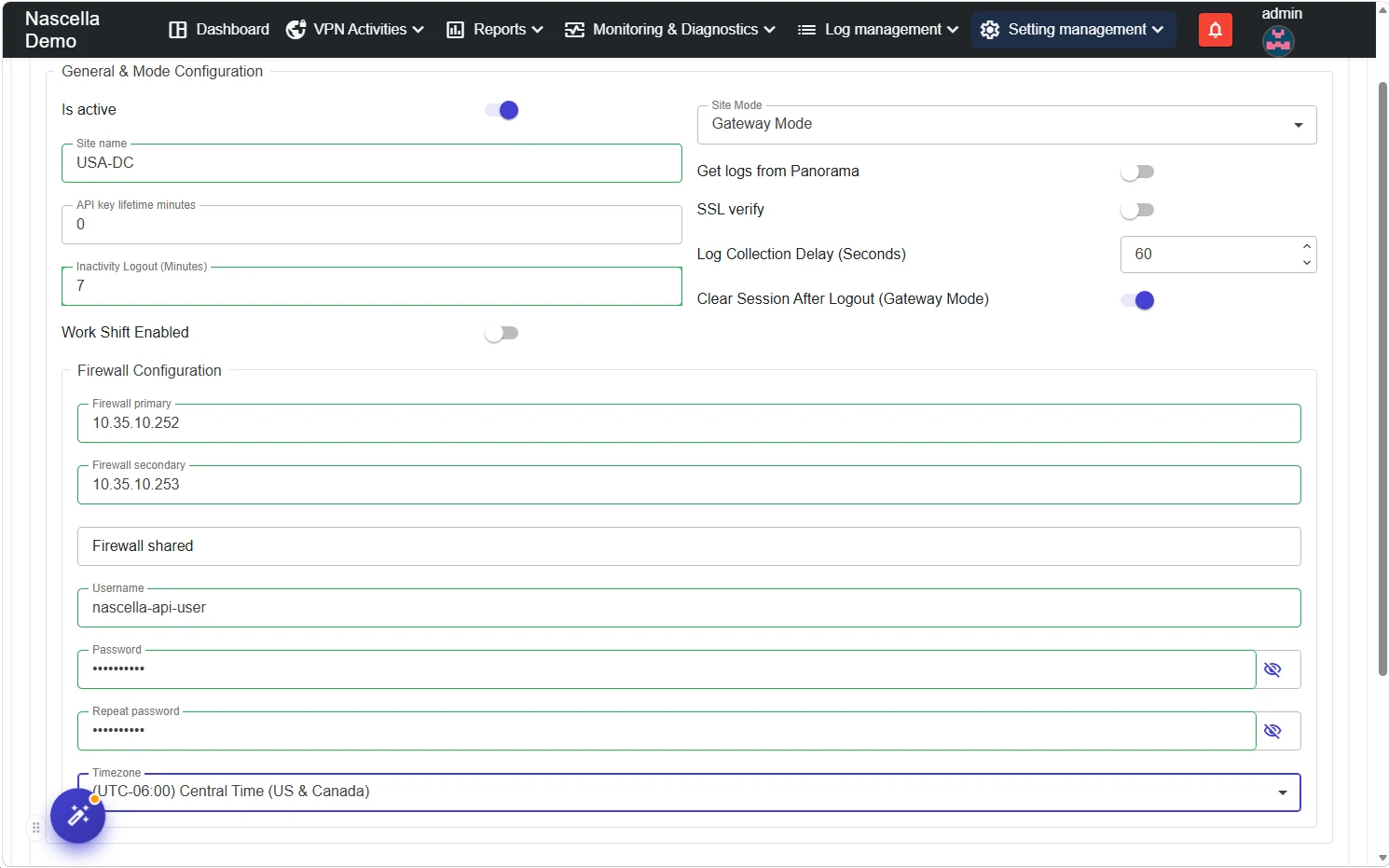This screenshot has height=868, width=1389.
Task: Grab the drag handle beside wand button
Action: 35,827
